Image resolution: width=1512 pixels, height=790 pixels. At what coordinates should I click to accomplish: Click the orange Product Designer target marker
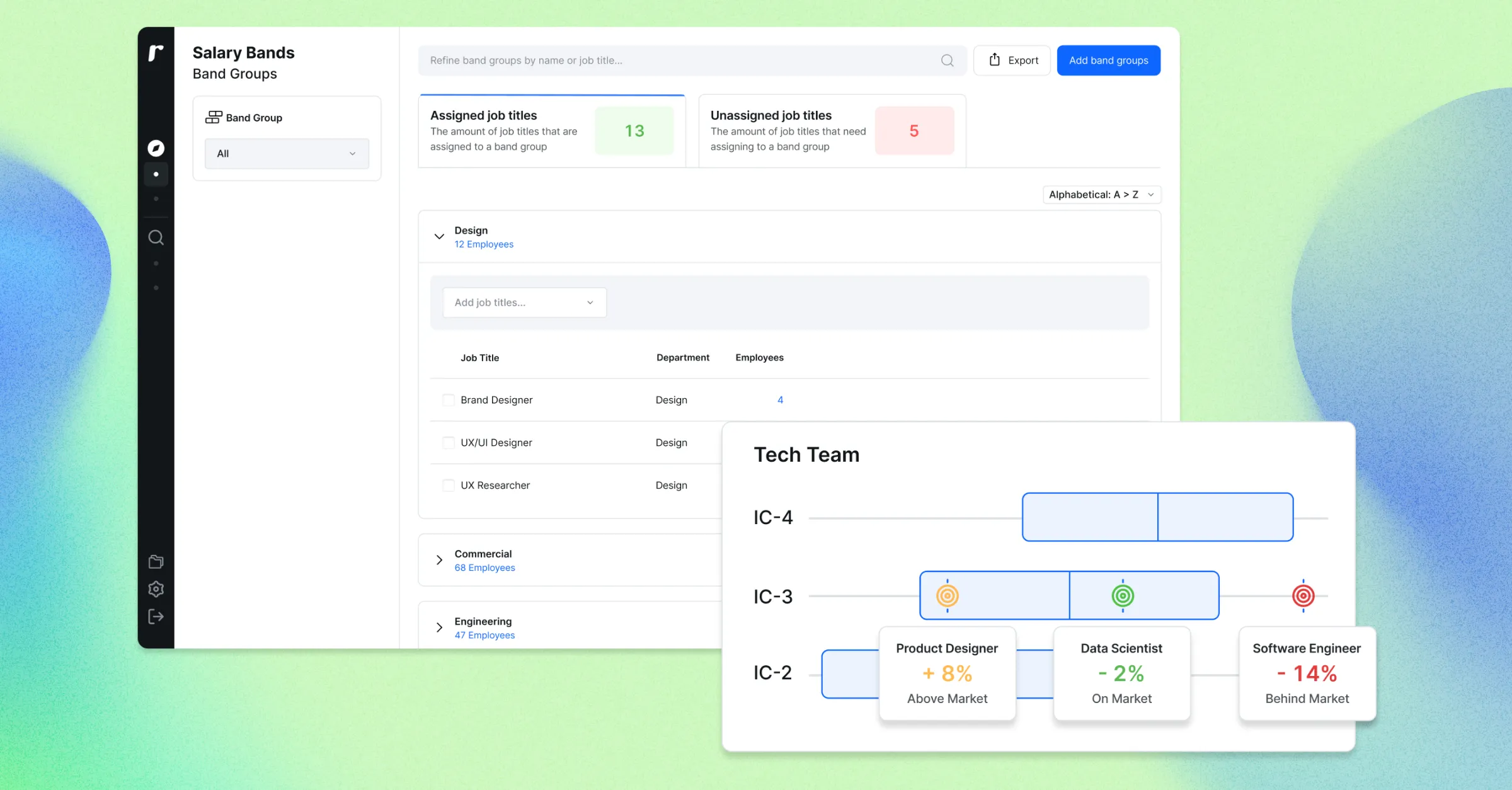tap(947, 595)
